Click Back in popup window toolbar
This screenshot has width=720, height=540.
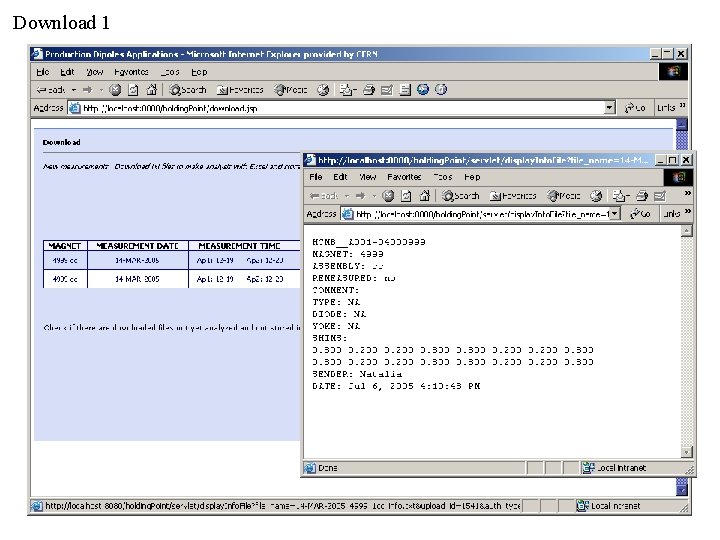[324, 197]
